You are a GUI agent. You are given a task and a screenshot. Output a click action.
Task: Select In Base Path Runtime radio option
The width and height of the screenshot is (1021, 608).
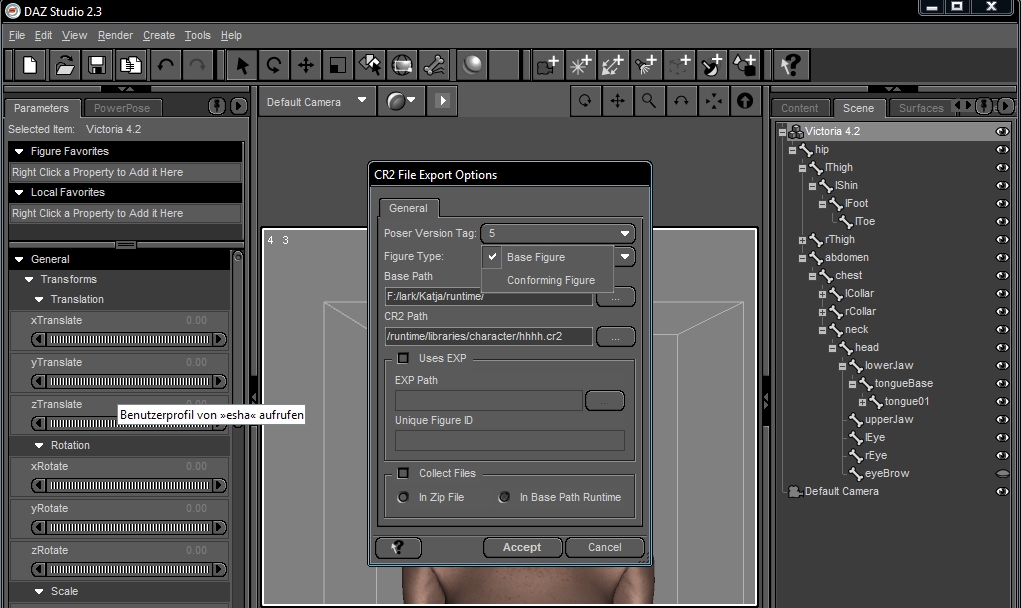(504, 497)
